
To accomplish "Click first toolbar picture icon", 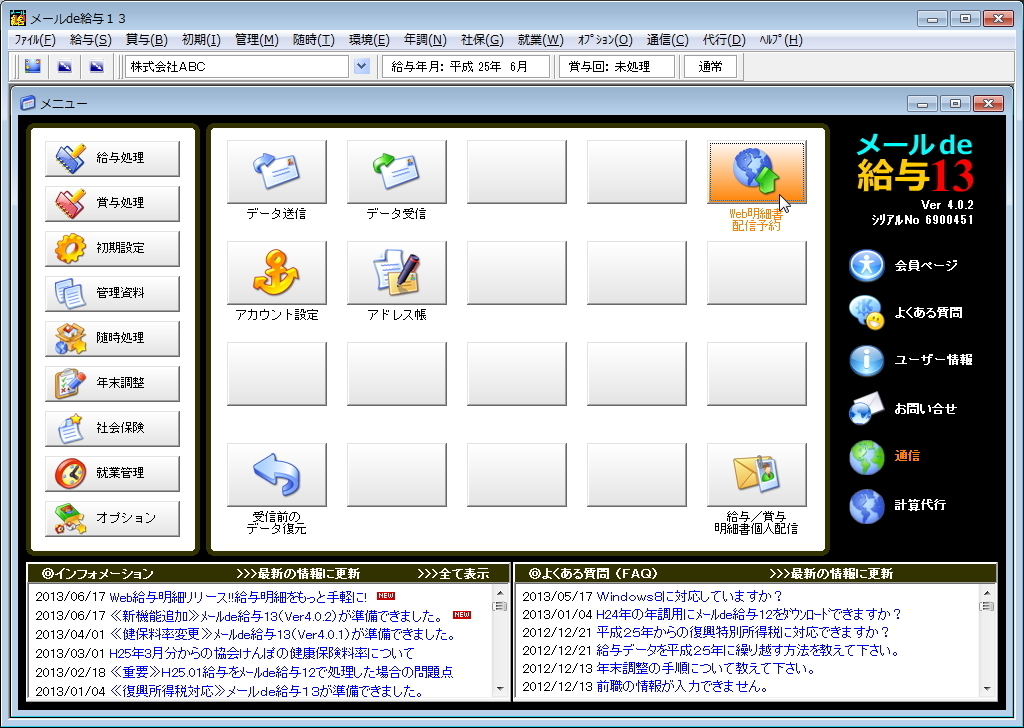I will (33, 66).
